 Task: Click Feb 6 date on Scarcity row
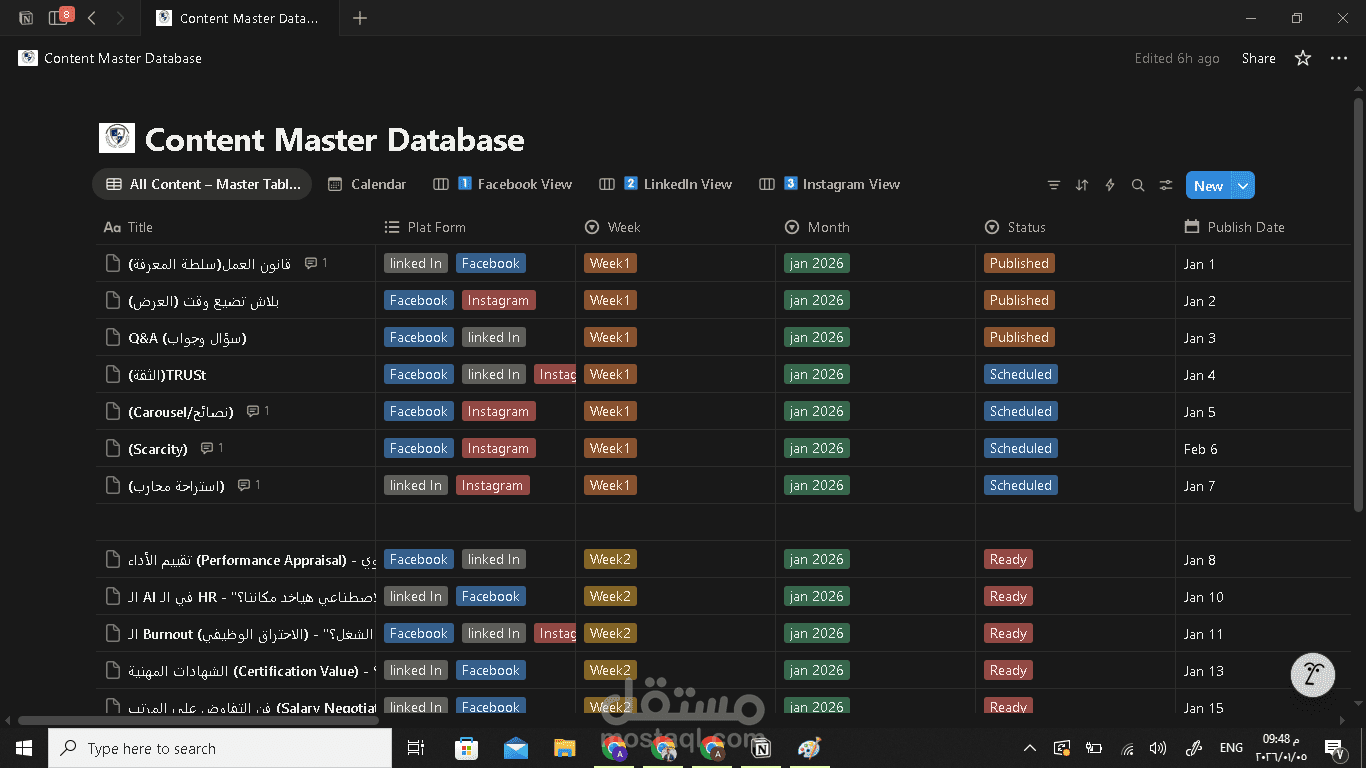coord(1200,448)
